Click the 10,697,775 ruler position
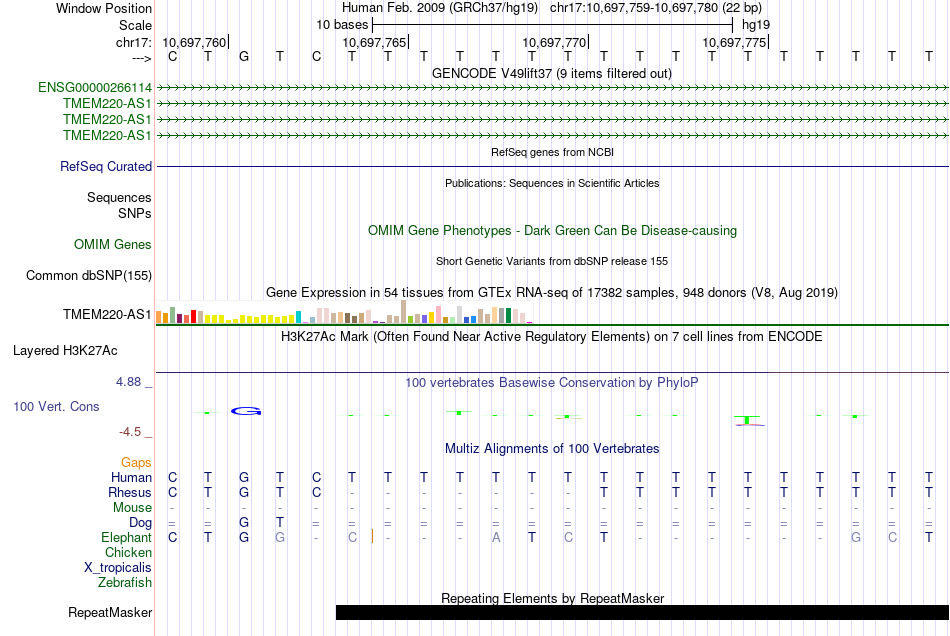950x636 pixels. point(734,42)
